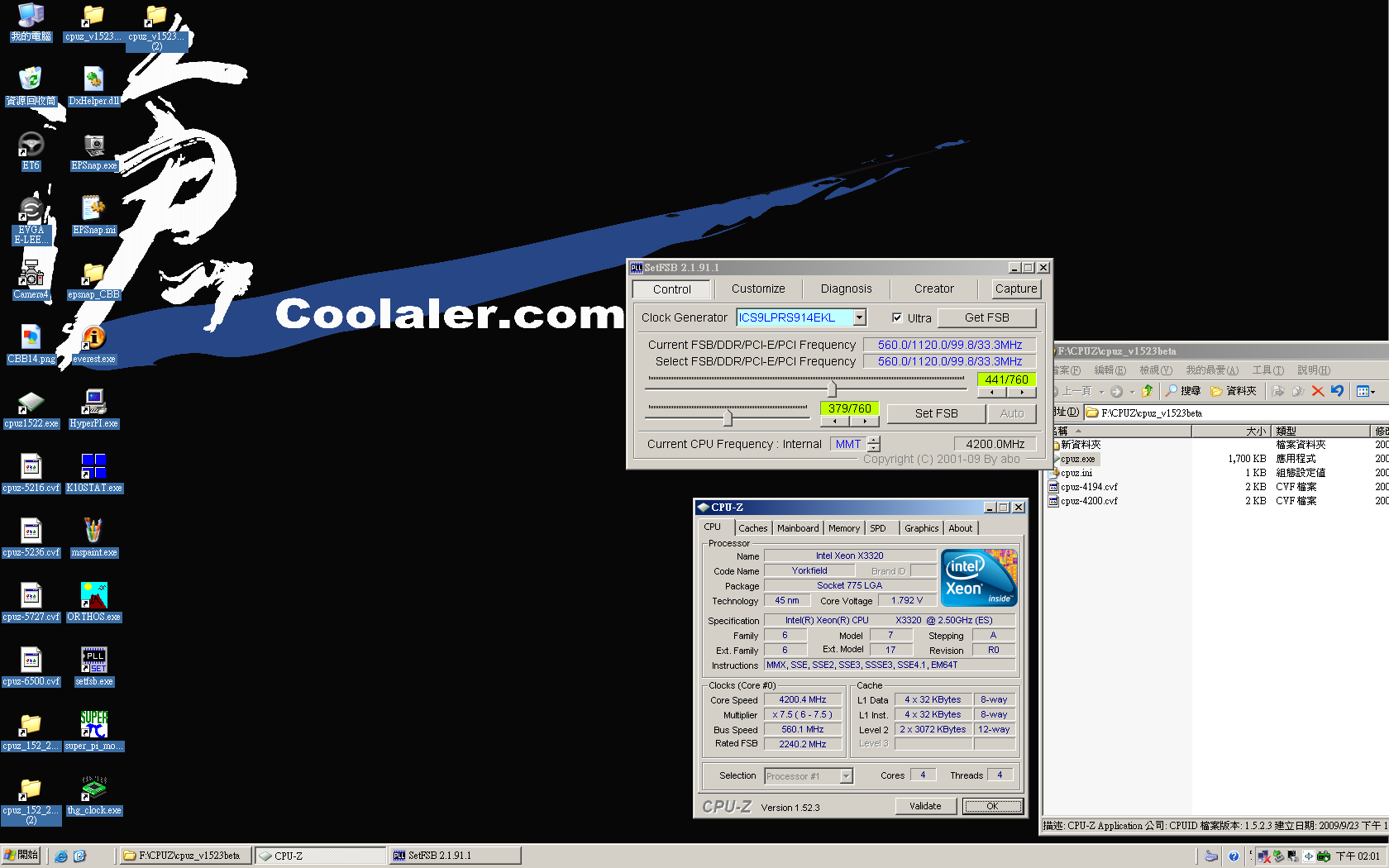Select the EVGA E-LEET desktop shortcut
Viewport: 1389px width, 868px height.
(x=31, y=222)
